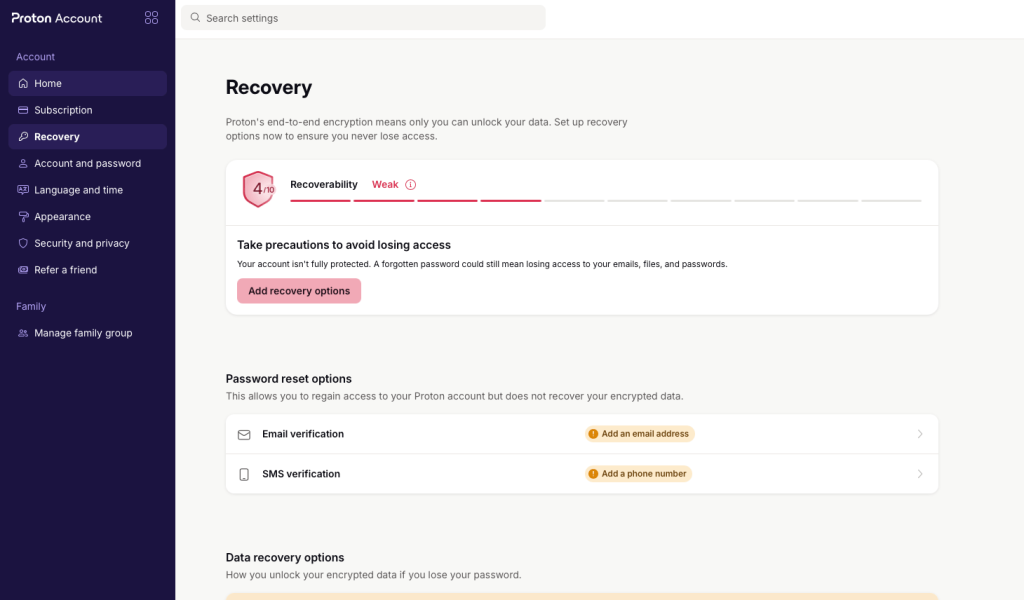Expand the SMS verification row chevron
Screen dimensions: 1024x600
tap(920, 474)
